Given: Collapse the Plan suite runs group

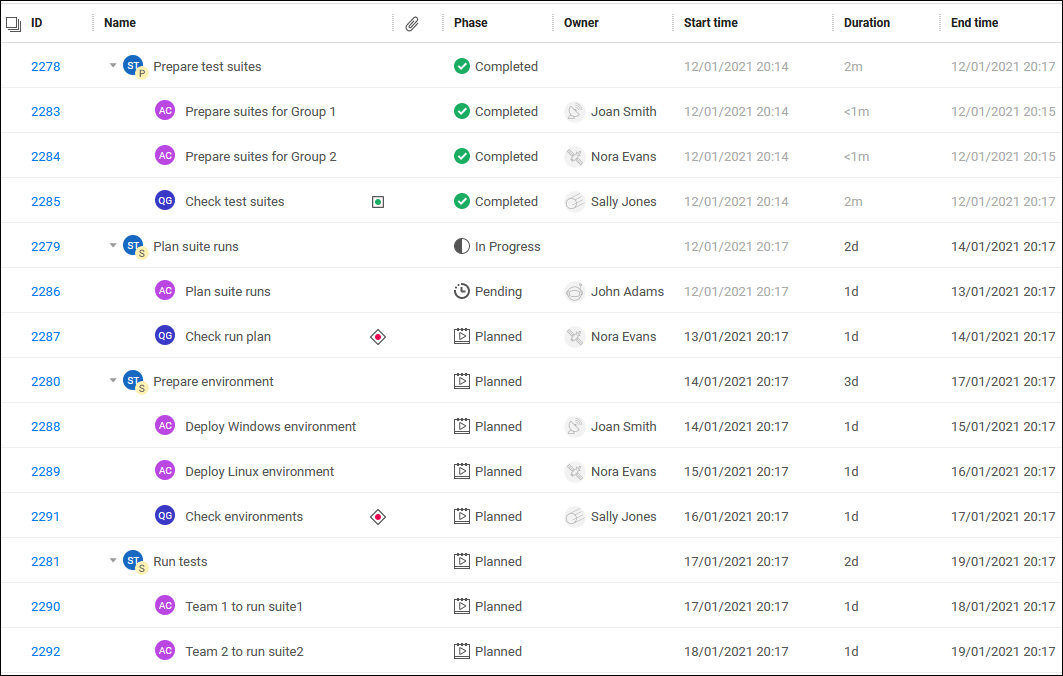Looking at the screenshot, I should pos(113,246).
